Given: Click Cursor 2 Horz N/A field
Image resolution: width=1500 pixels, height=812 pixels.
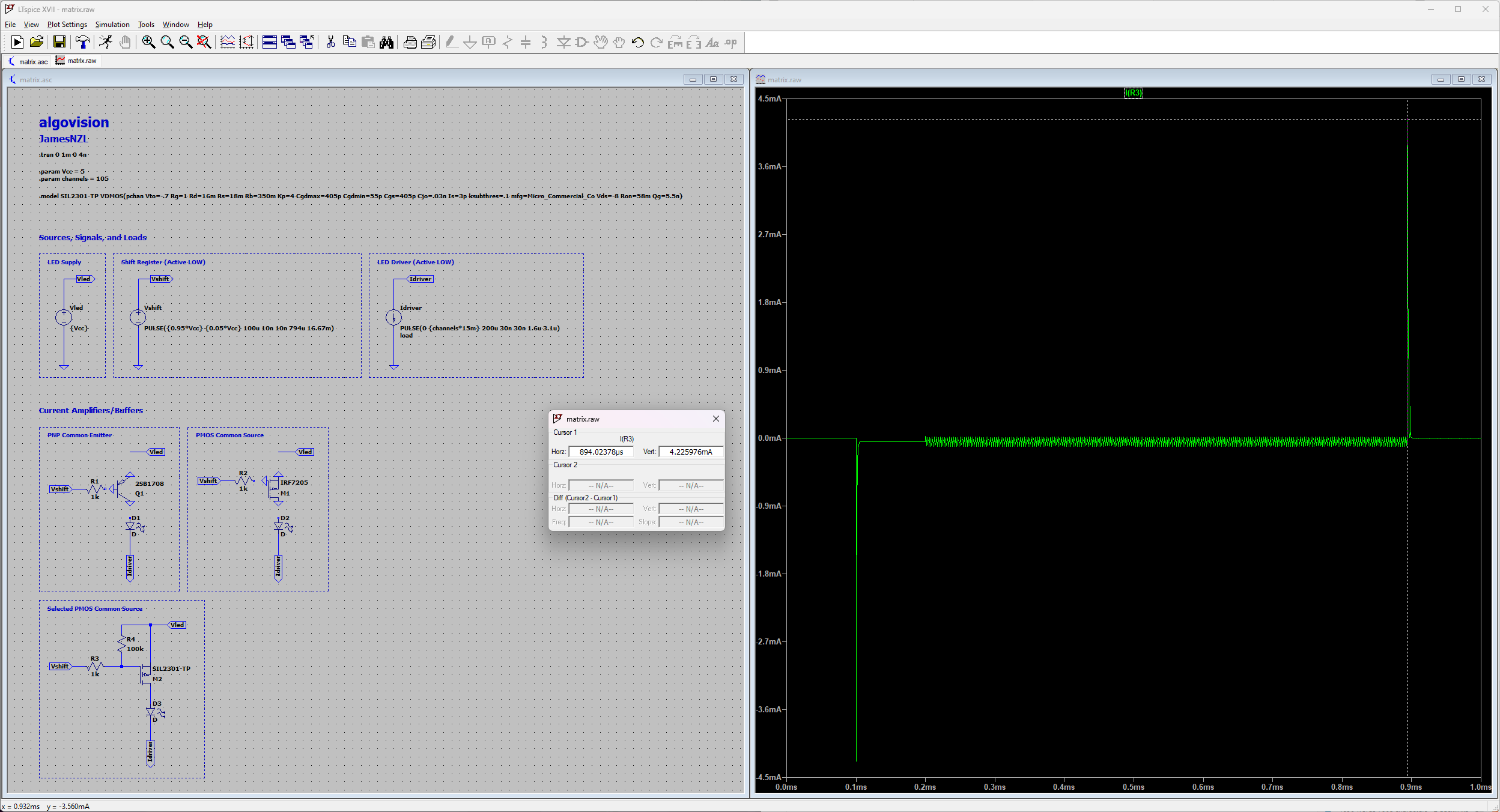Looking at the screenshot, I should click(x=601, y=485).
